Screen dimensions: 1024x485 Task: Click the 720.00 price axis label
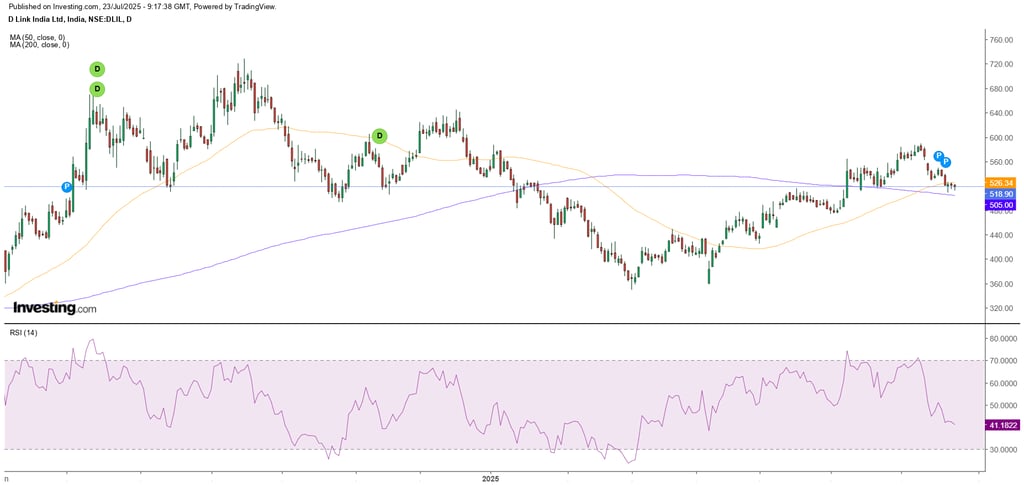pos(1000,65)
